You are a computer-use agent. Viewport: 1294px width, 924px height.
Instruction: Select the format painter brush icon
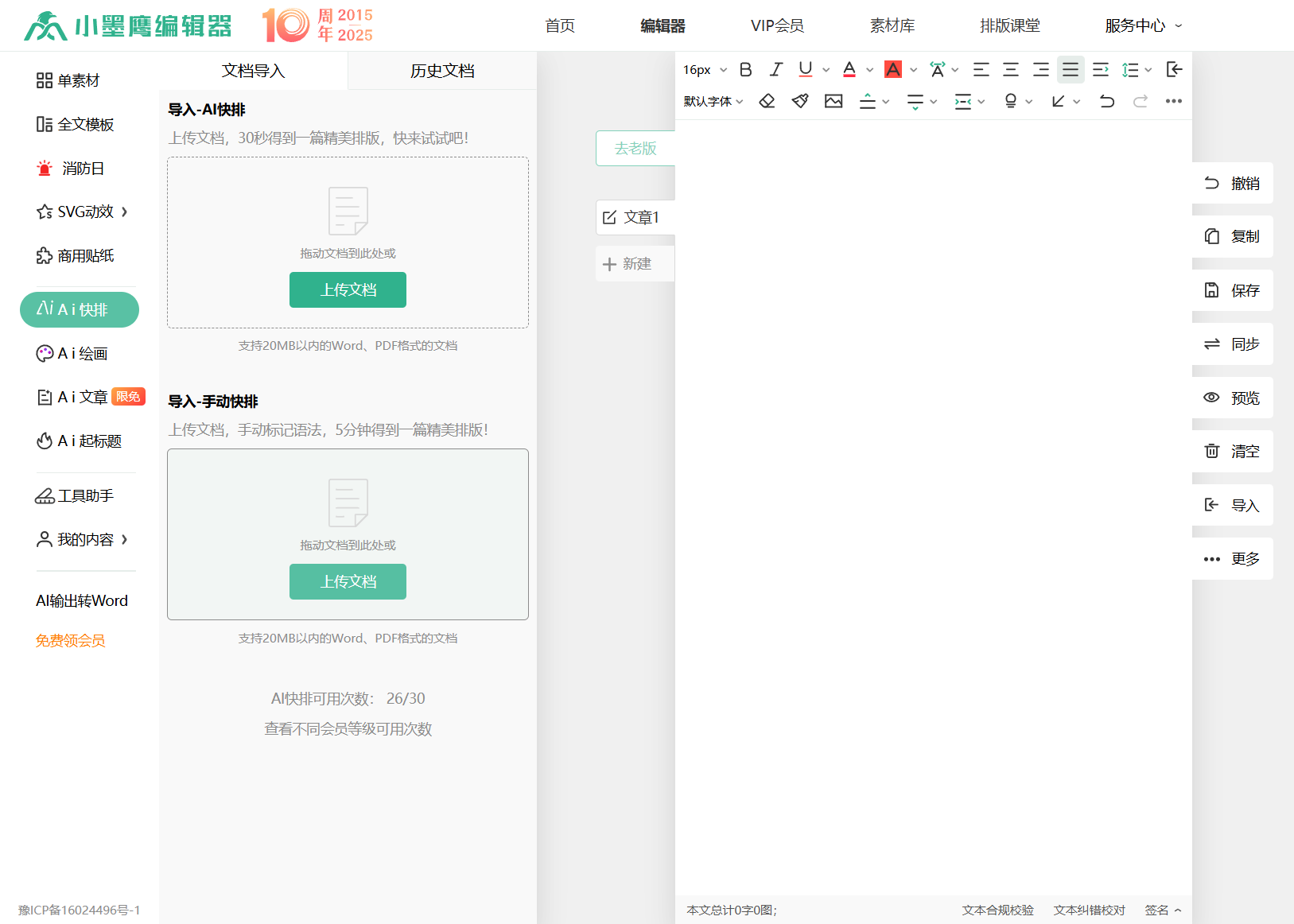(x=800, y=101)
